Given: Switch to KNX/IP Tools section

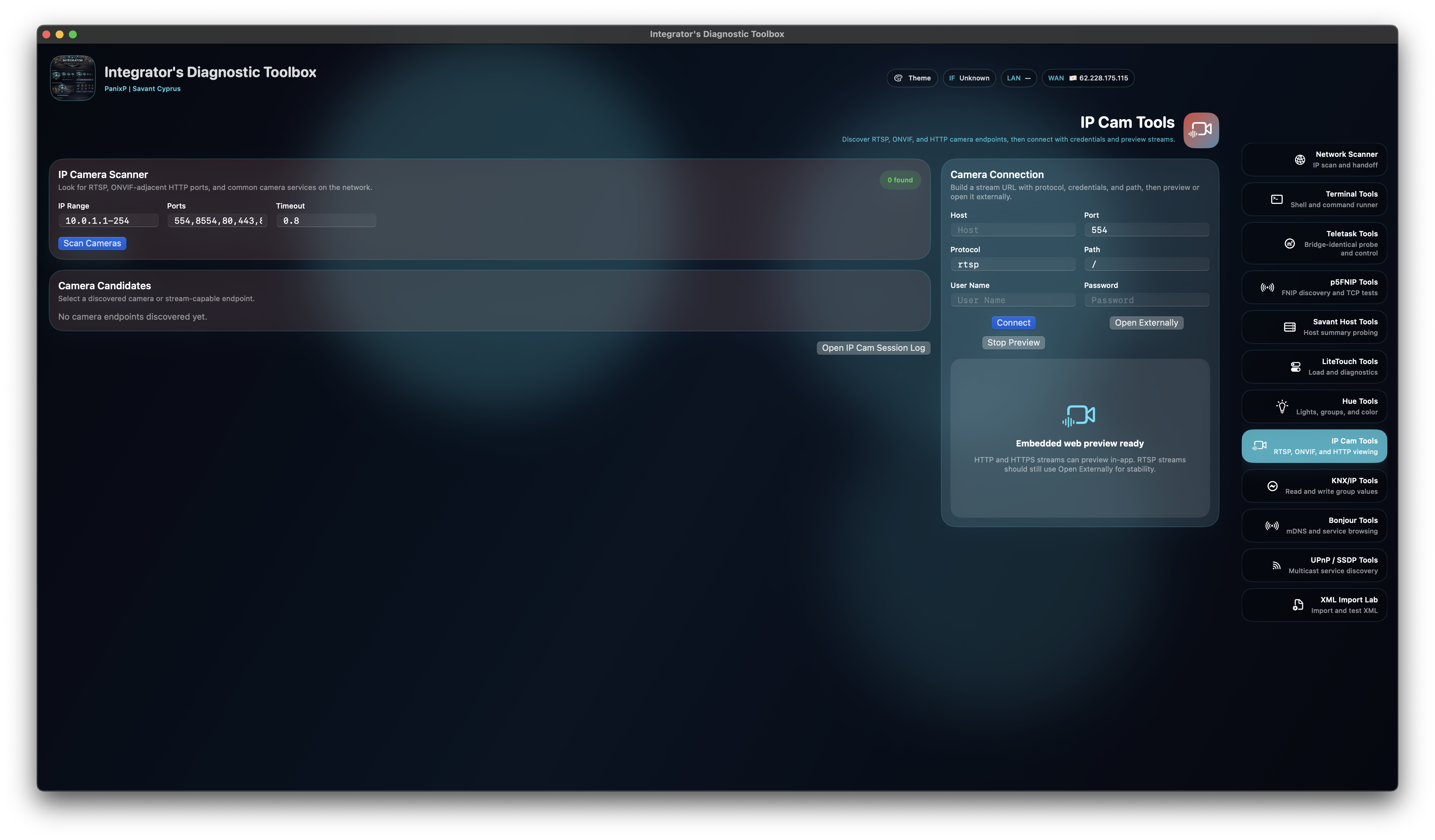Looking at the screenshot, I should click(x=1314, y=486).
